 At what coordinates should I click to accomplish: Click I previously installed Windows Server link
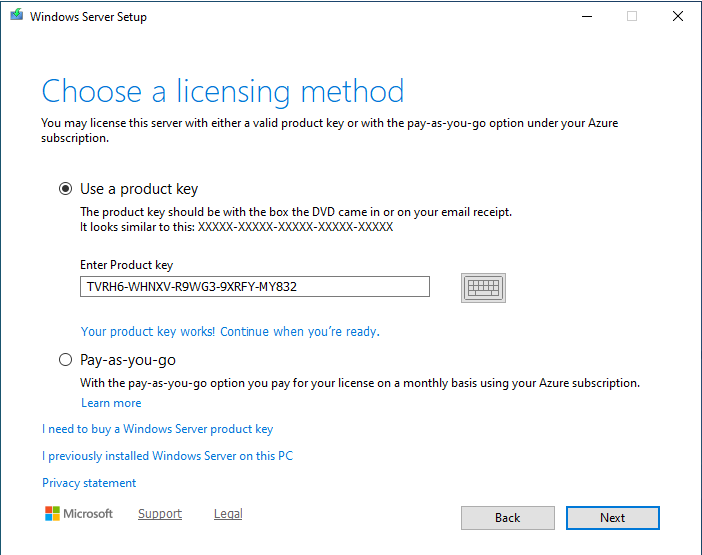pos(167,456)
